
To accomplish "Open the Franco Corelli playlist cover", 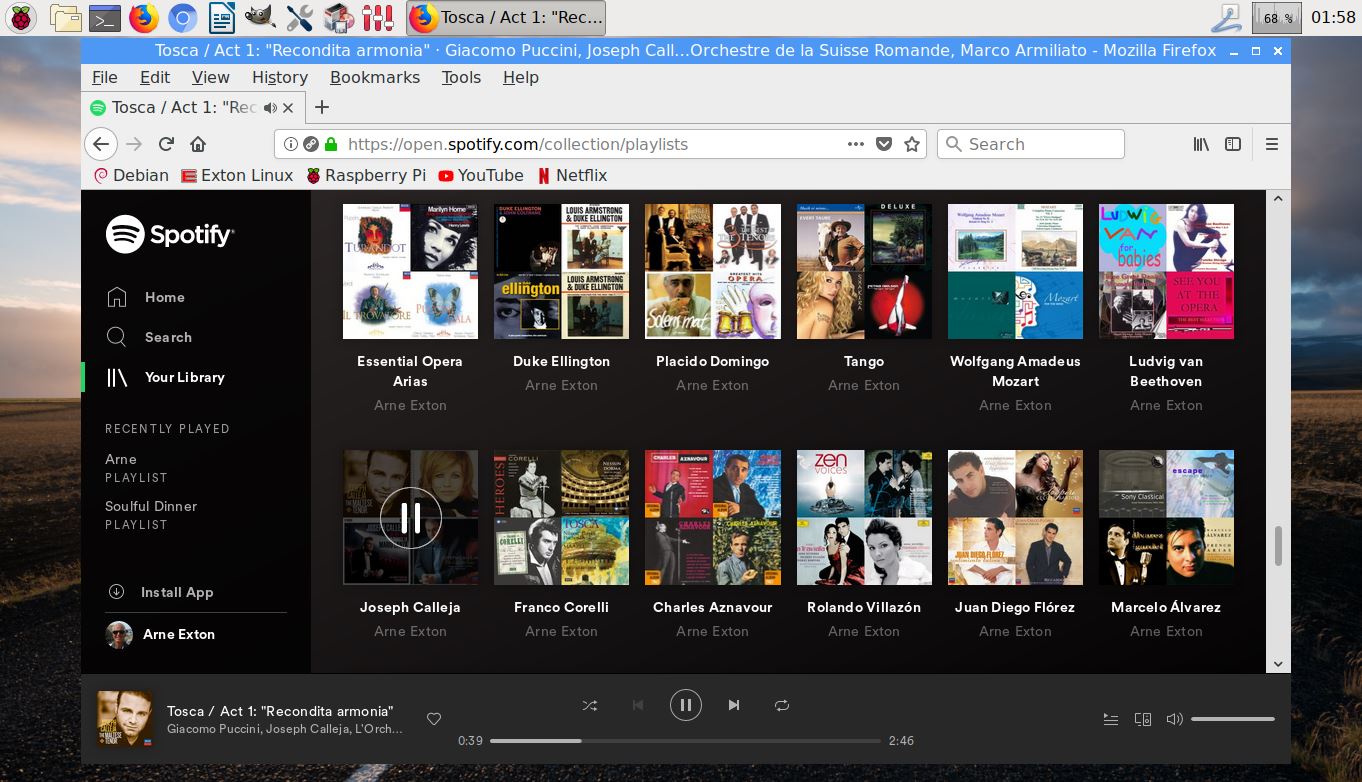I will coord(562,517).
